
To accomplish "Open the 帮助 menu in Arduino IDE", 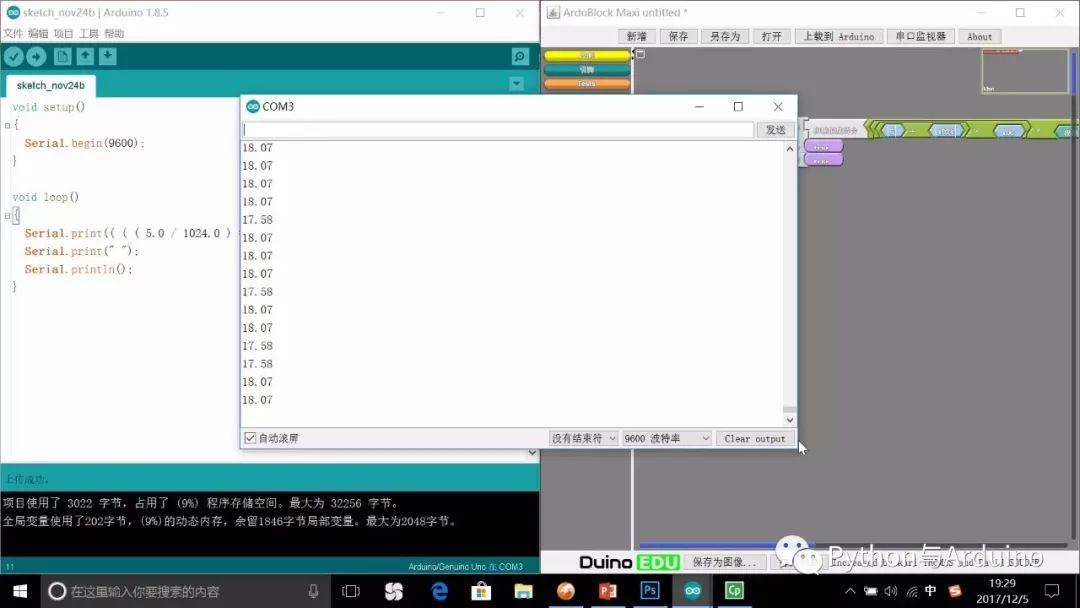I will [x=114, y=33].
